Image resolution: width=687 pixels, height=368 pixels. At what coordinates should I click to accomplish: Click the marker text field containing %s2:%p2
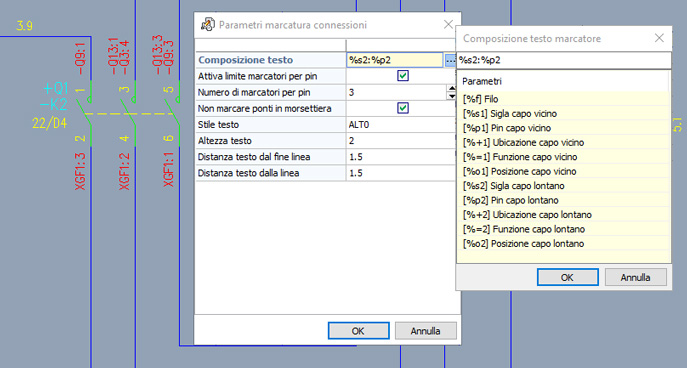564,60
